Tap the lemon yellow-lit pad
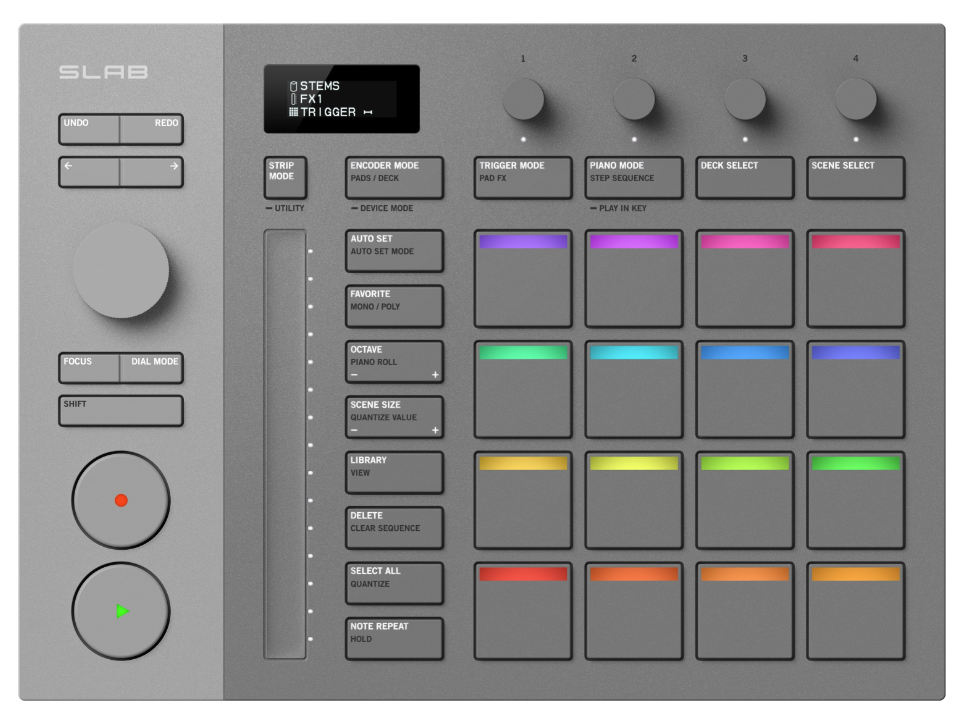This screenshot has height=725, width=971. [634, 500]
